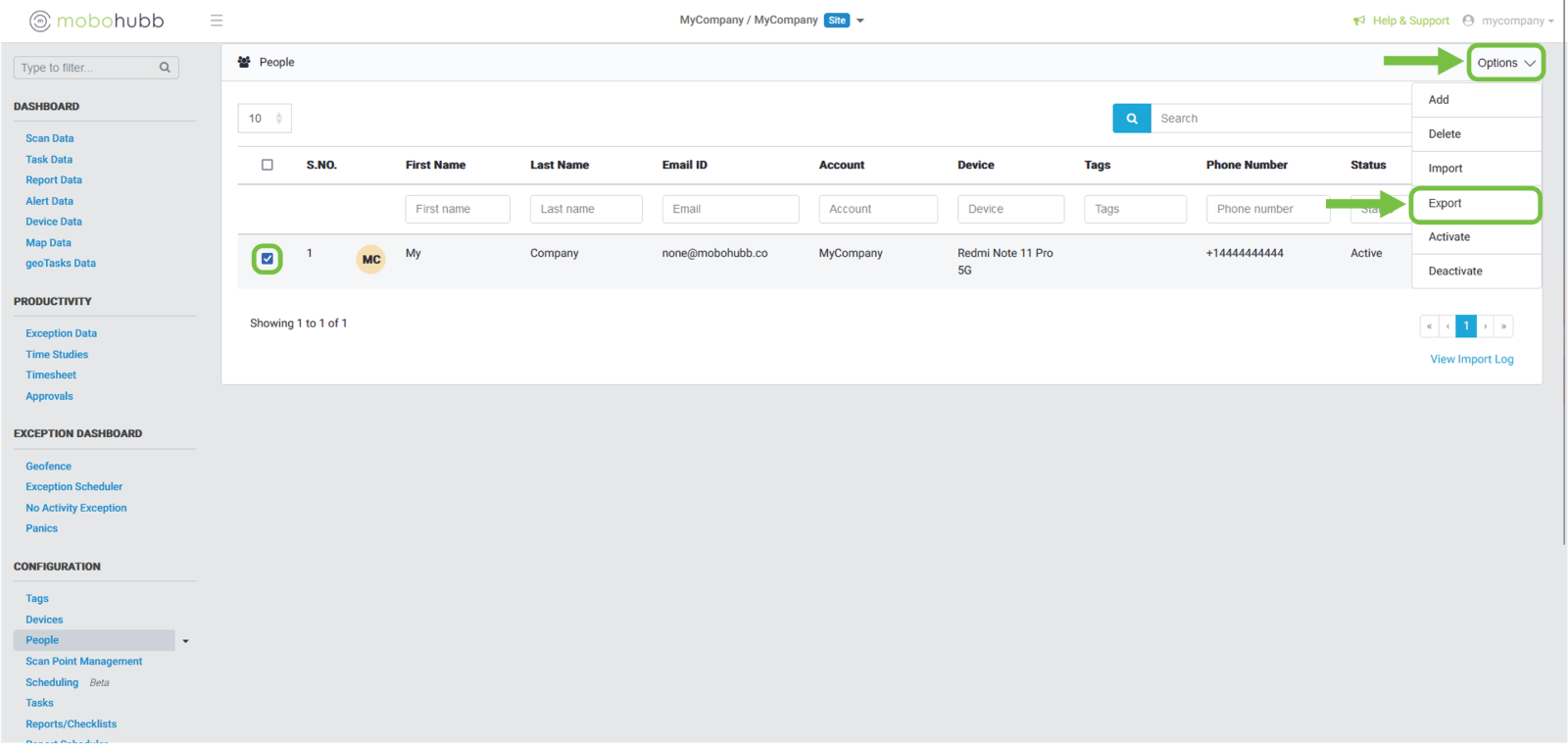The image size is (1568, 744).
Task: Click the blue search magnifier button
Action: coord(1131,119)
